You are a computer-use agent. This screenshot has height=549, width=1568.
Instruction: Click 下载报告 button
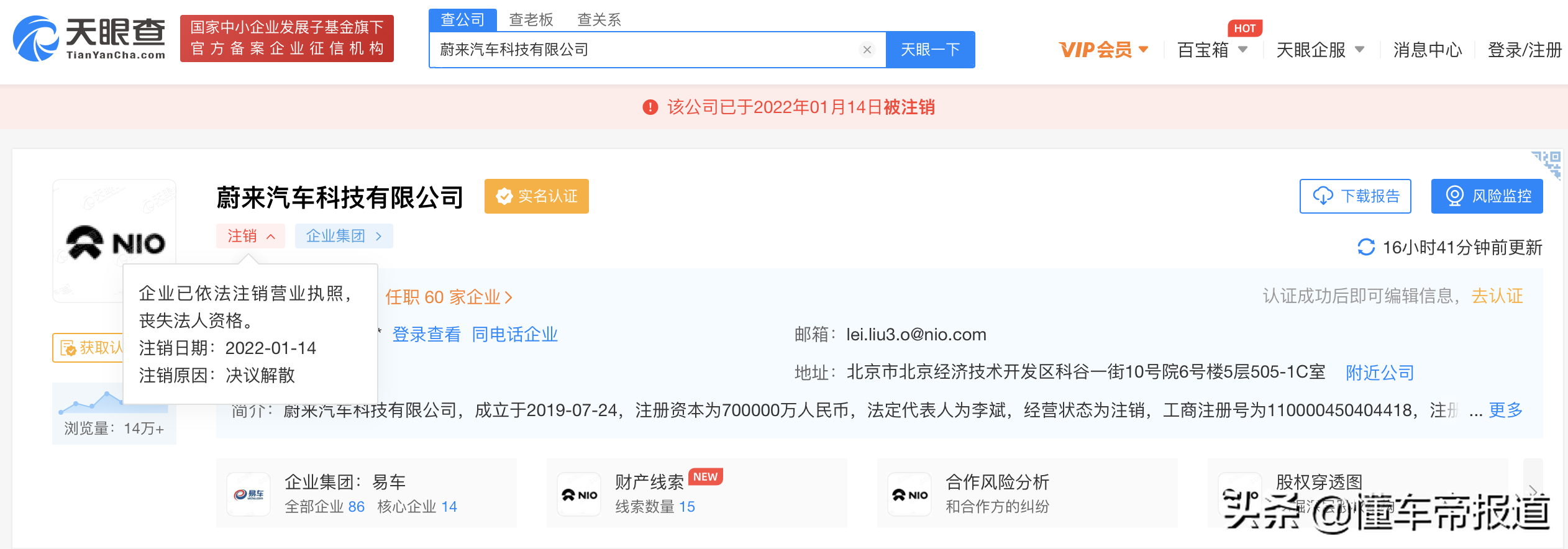pos(1356,196)
